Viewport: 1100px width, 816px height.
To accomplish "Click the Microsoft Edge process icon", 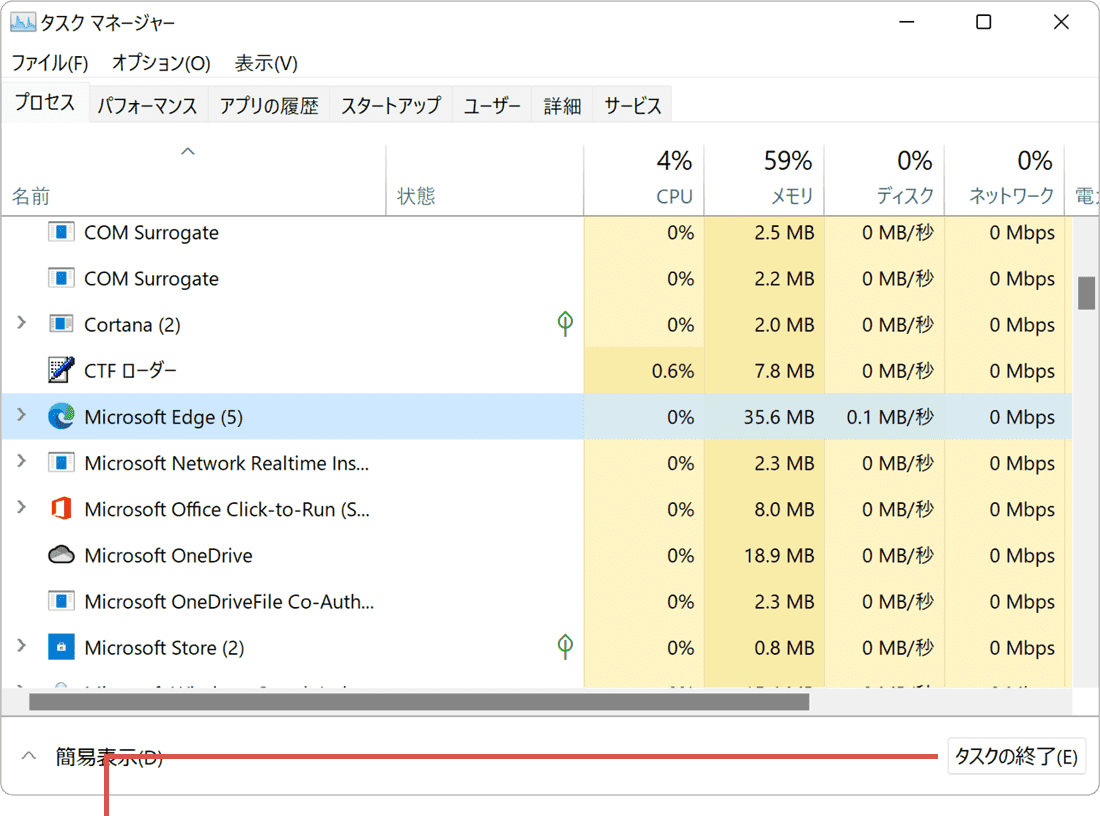I will [61, 417].
